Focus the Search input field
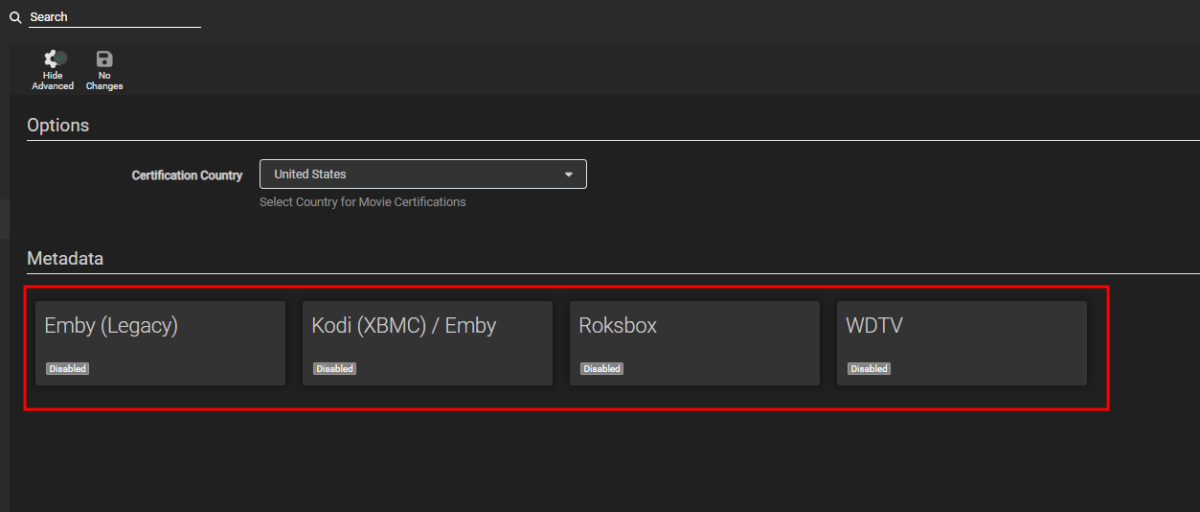The image size is (1200, 512). coord(114,17)
